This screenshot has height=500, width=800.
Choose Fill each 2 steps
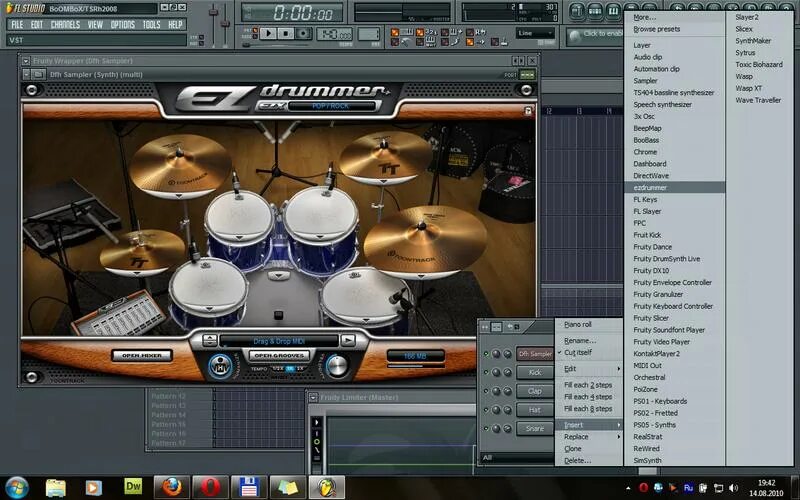[589, 385]
